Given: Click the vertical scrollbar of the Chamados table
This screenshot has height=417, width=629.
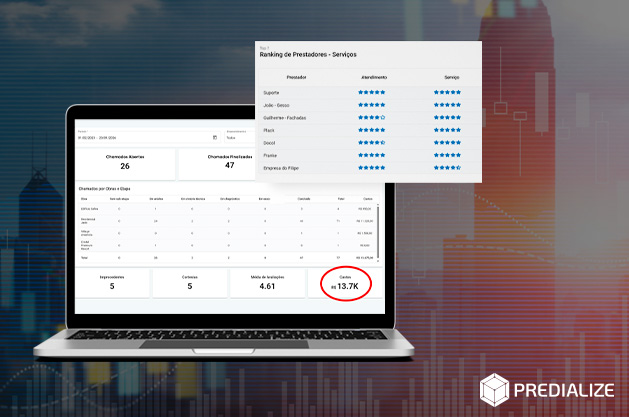Looking at the screenshot, I should 378,233.
